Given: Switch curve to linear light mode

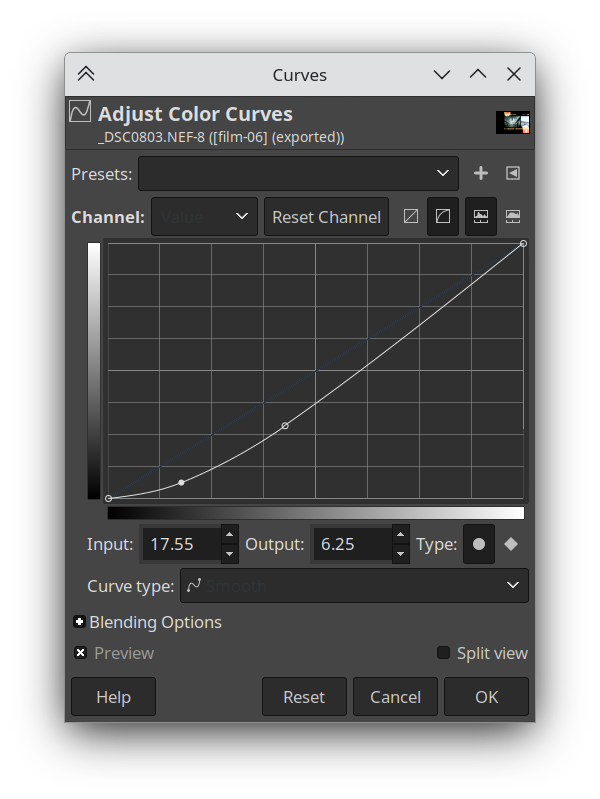Looking at the screenshot, I should click(410, 216).
